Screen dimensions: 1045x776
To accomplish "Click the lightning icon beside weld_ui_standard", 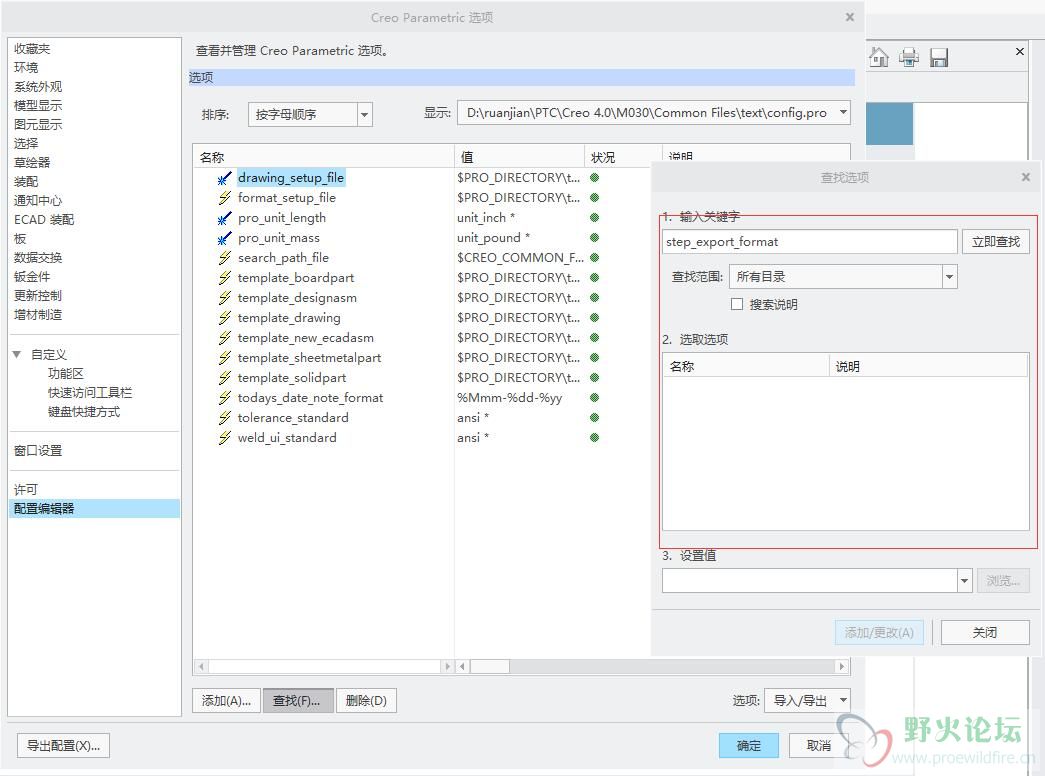I will pos(225,438).
